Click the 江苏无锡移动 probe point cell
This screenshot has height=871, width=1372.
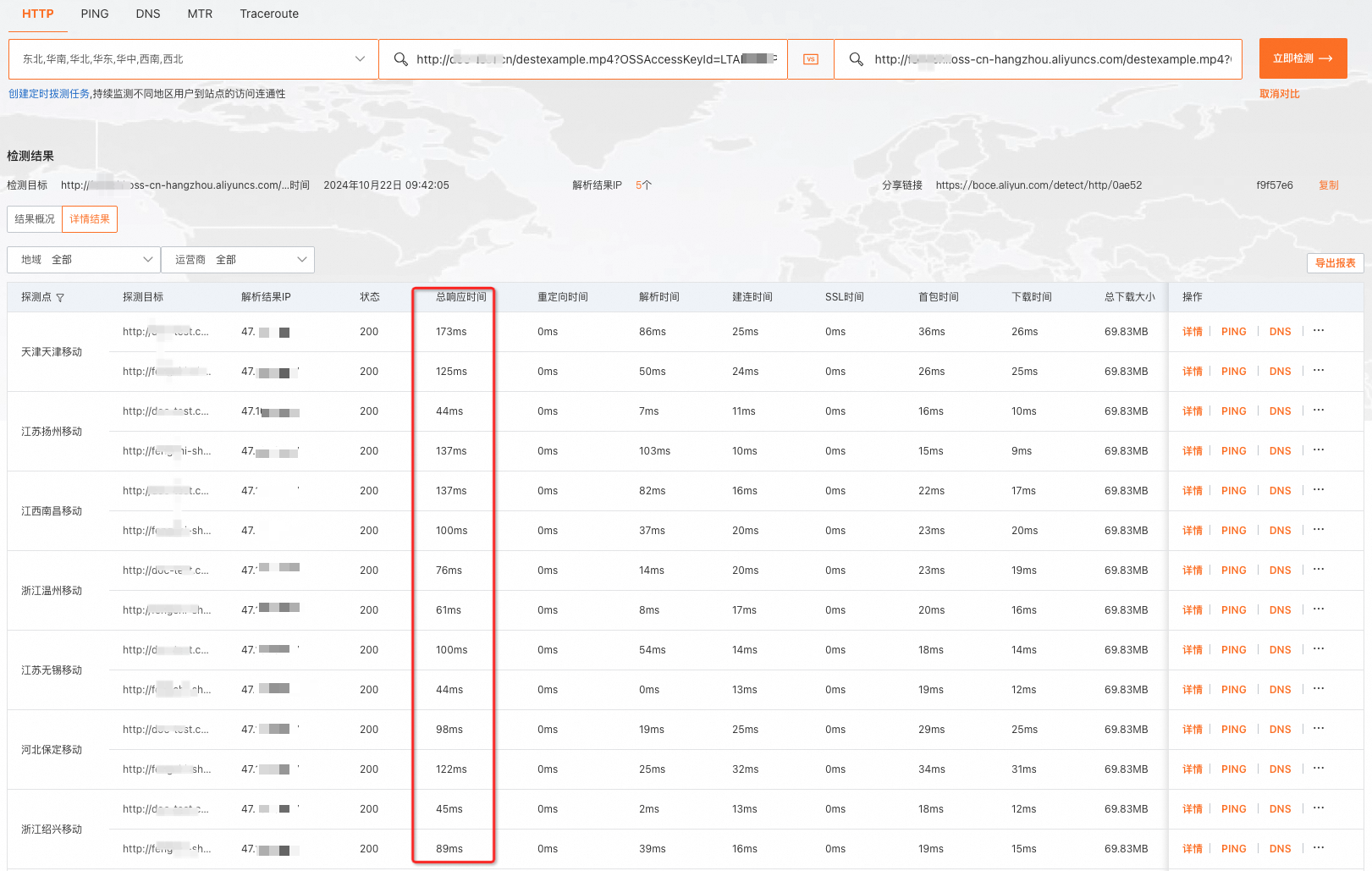point(52,670)
